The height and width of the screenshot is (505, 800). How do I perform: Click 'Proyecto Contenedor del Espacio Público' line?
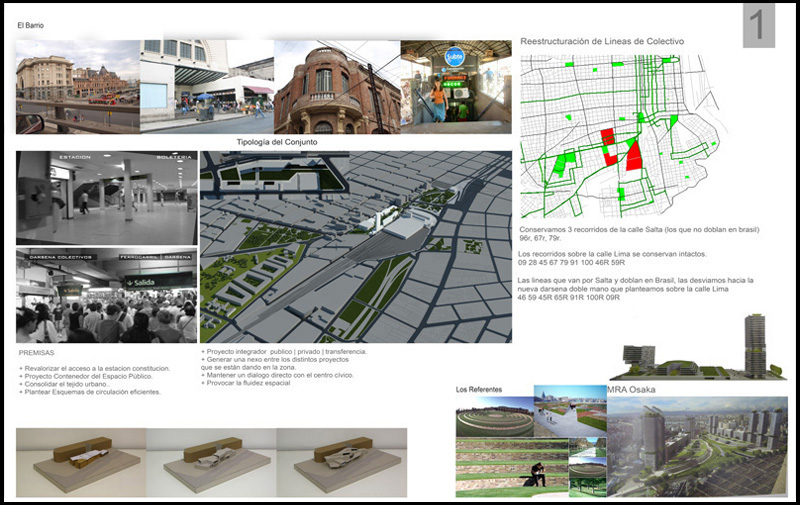coord(86,376)
